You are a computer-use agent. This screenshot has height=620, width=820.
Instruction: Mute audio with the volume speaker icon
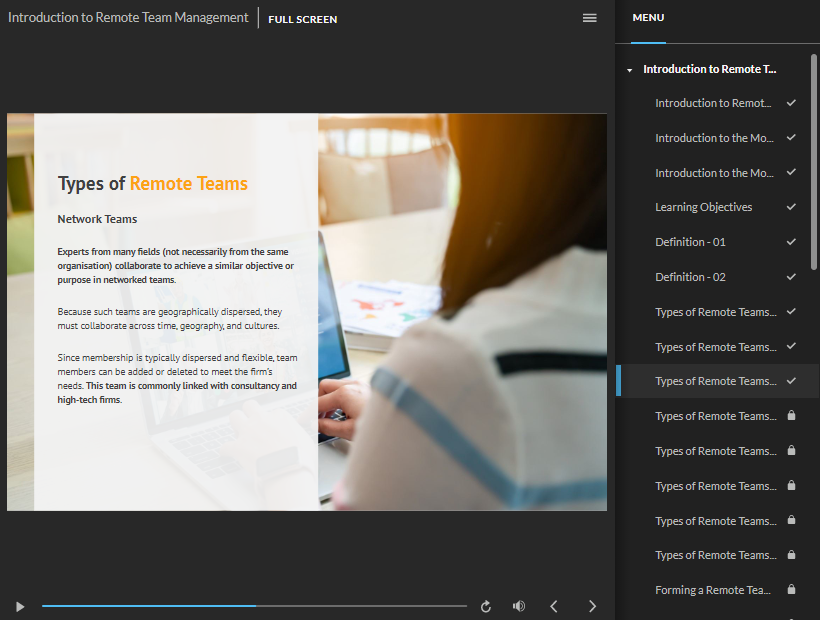click(x=519, y=606)
